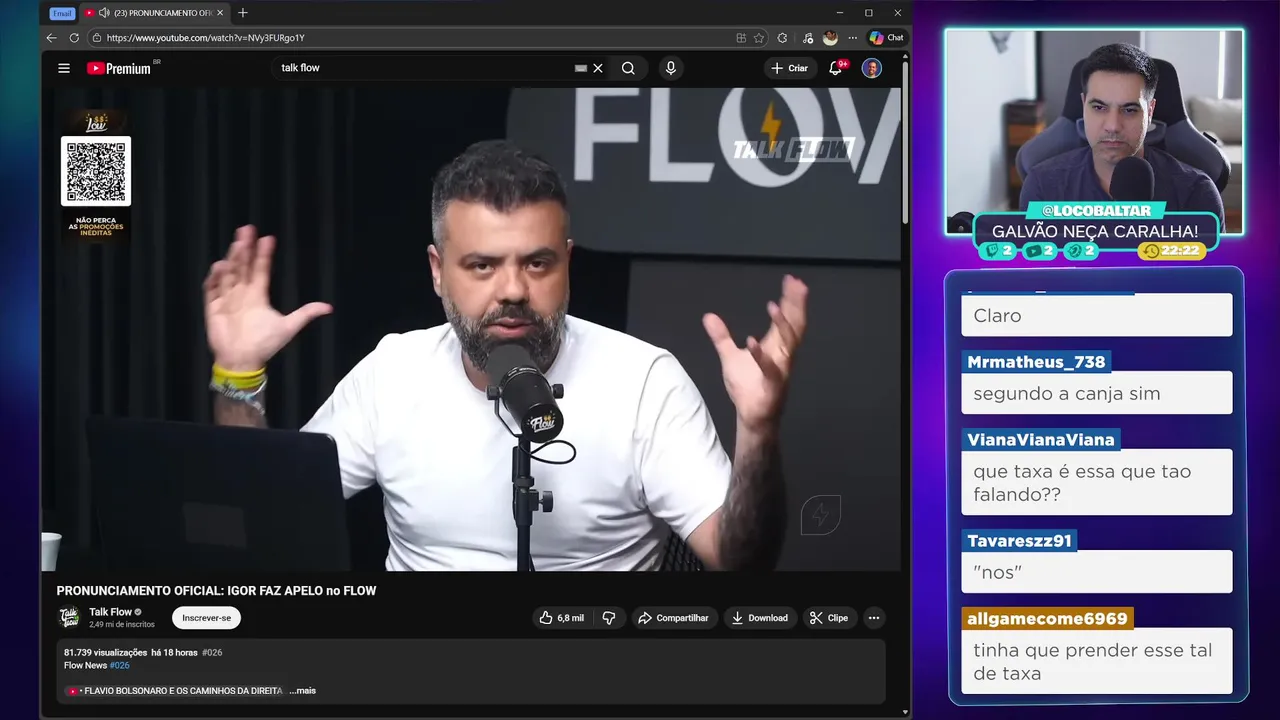
Task: Click chat message 'tinha que prender esse tal de taxa'
Action: click(1097, 661)
